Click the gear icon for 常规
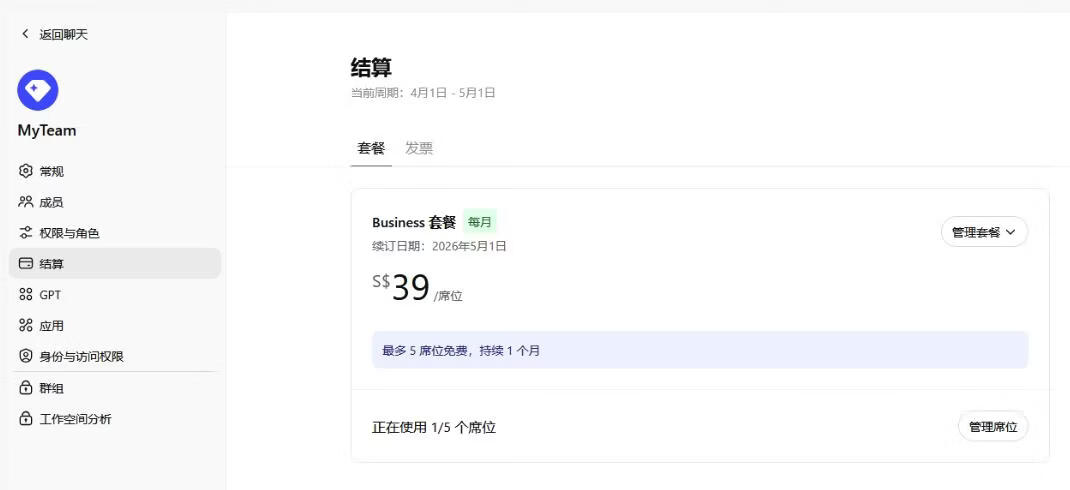The height and width of the screenshot is (490, 1070). tap(26, 171)
